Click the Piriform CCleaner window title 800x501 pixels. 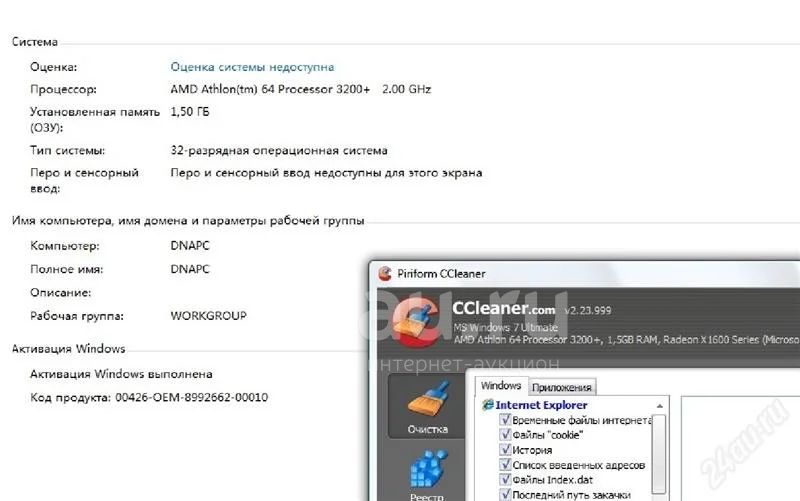441,274
